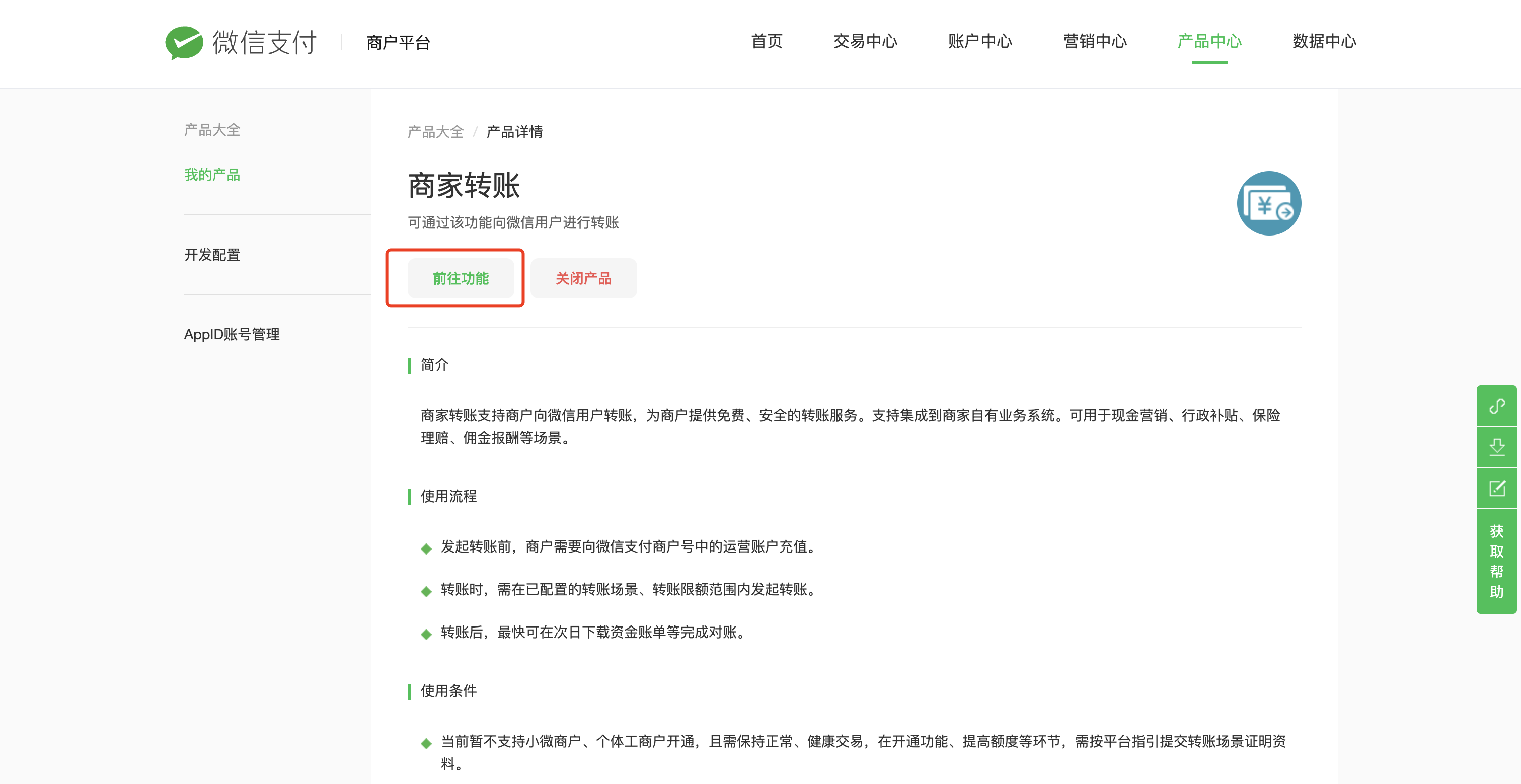Viewport: 1521px width, 784px height.
Task: Click the 前往功能 button
Action: [461, 278]
